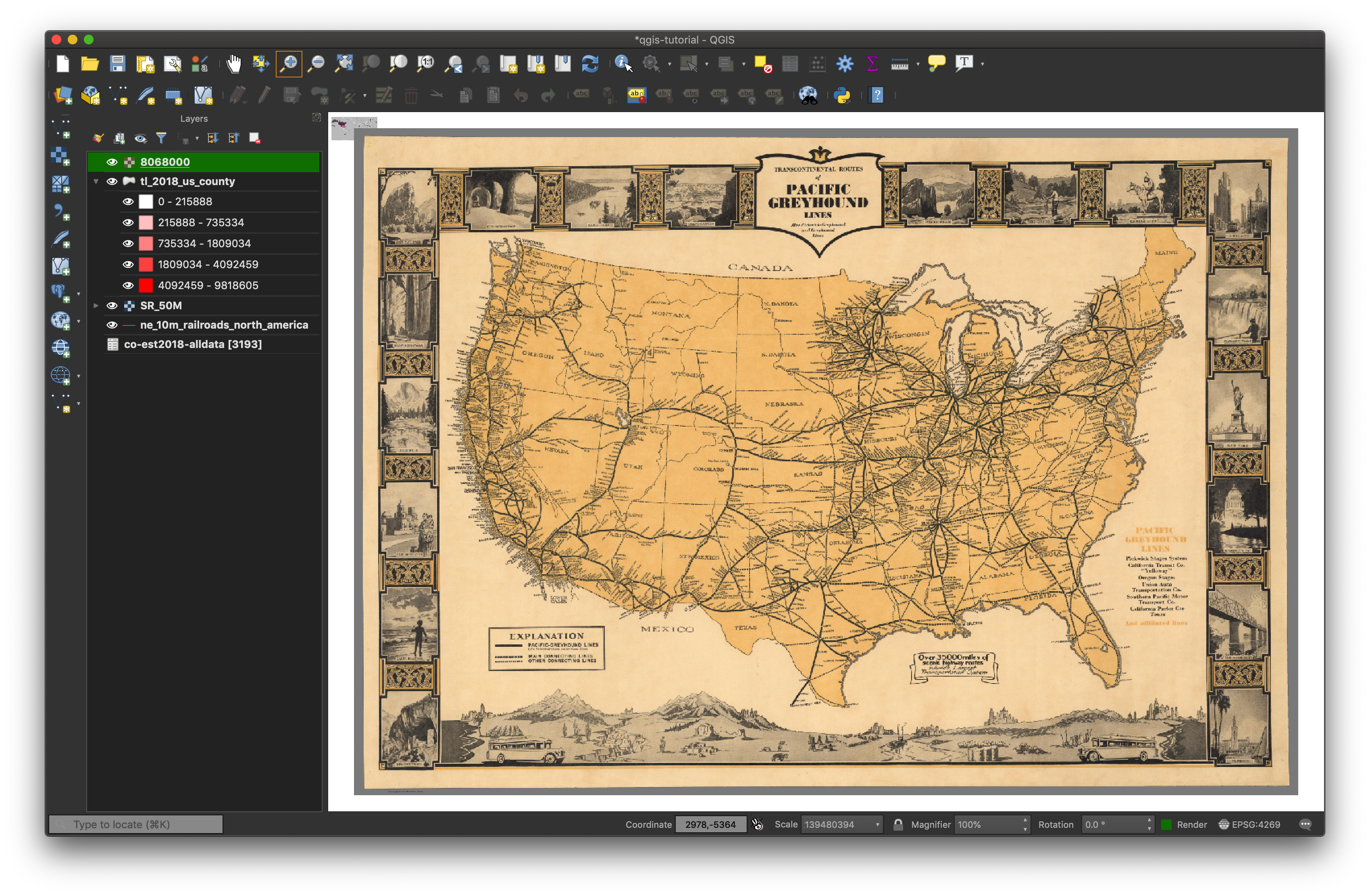Open the Scale dropdown arrow
The width and height of the screenshot is (1370, 896).
(x=878, y=825)
